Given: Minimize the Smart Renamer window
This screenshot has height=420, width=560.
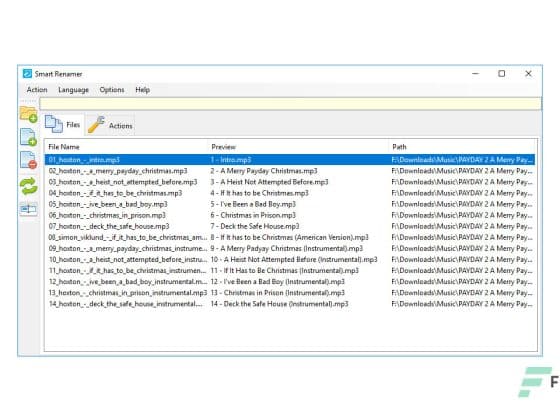Looking at the screenshot, I should tap(475, 74).
